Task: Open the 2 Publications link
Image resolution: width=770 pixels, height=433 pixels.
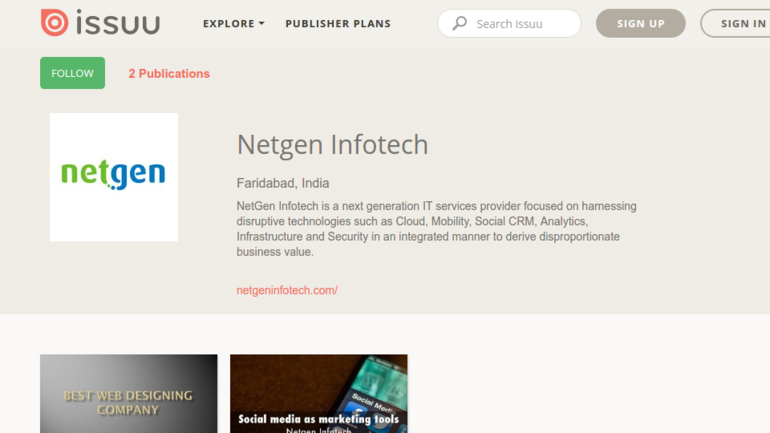Action: pos(169,74)
